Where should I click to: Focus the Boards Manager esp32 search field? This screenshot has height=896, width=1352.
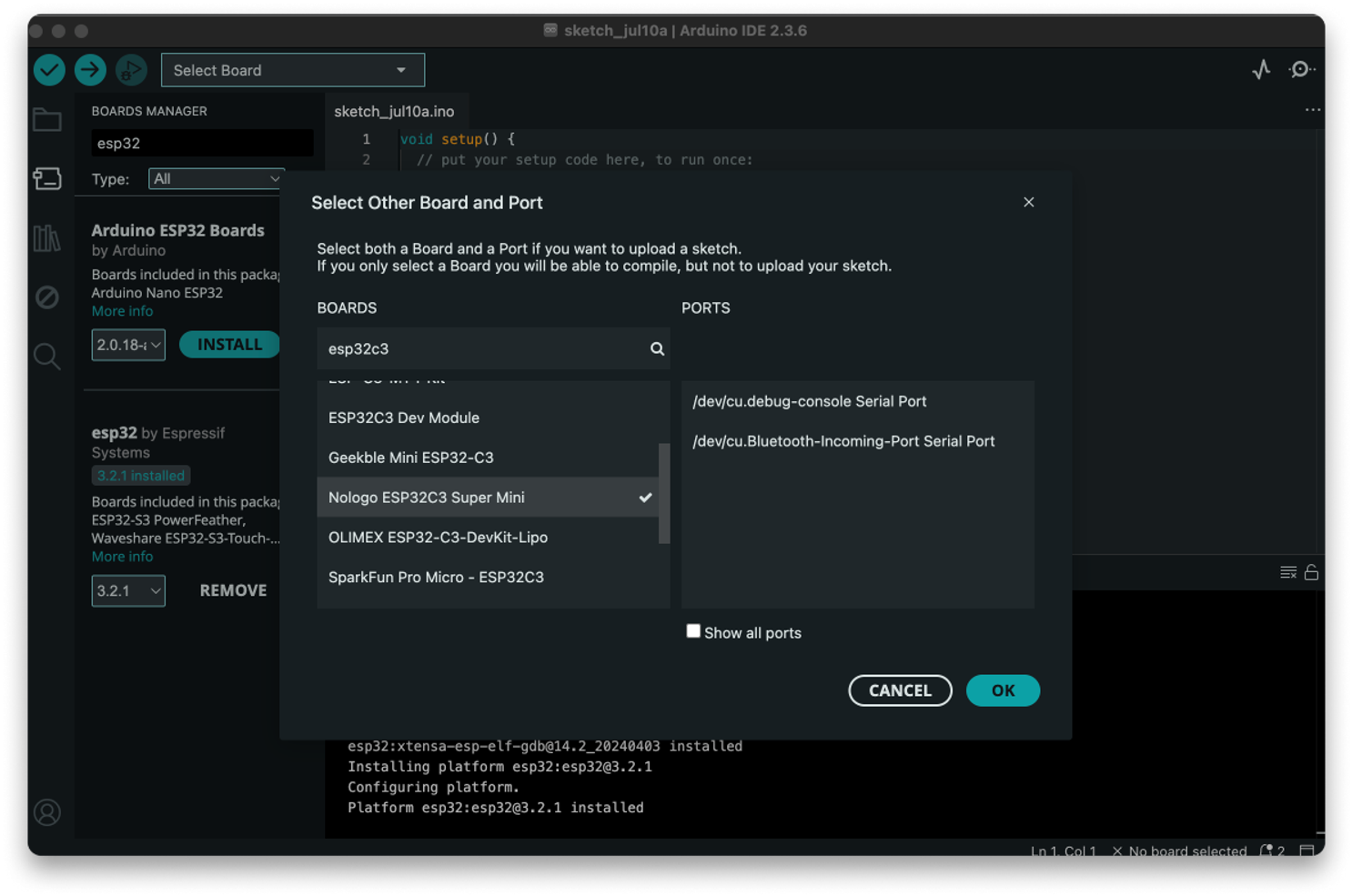(202, 143)
